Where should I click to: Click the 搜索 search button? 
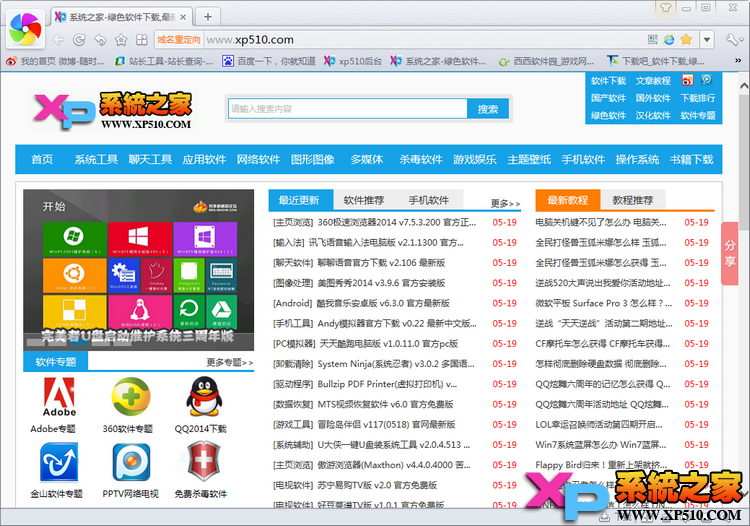point(487,109)
